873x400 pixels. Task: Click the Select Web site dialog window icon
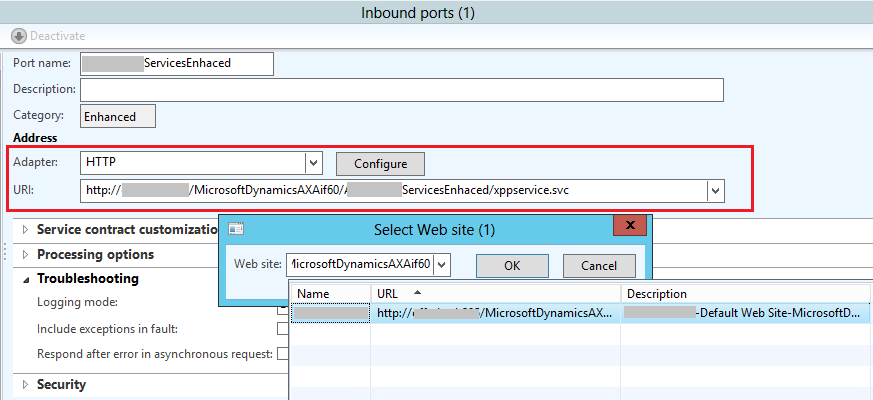coord(234,229)
